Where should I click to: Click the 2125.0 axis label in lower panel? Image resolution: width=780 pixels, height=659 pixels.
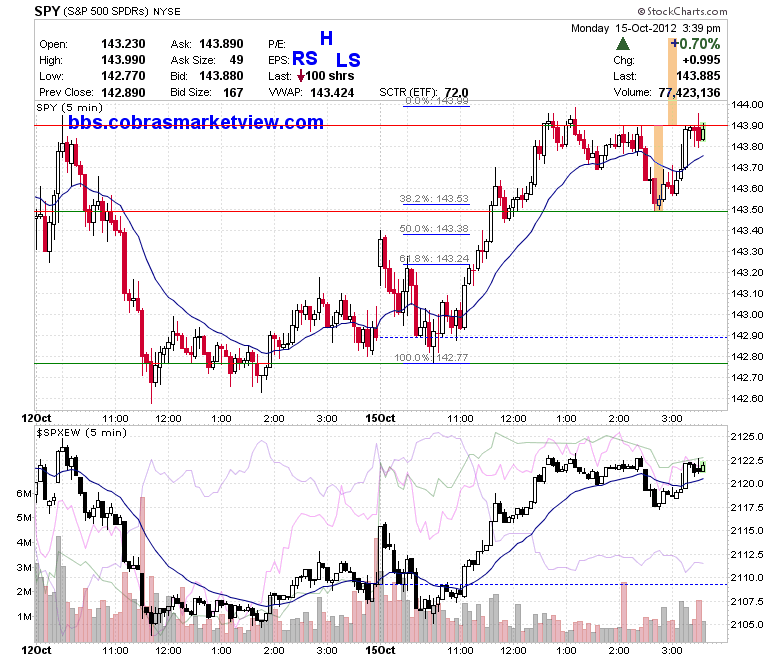click(747, 436)
